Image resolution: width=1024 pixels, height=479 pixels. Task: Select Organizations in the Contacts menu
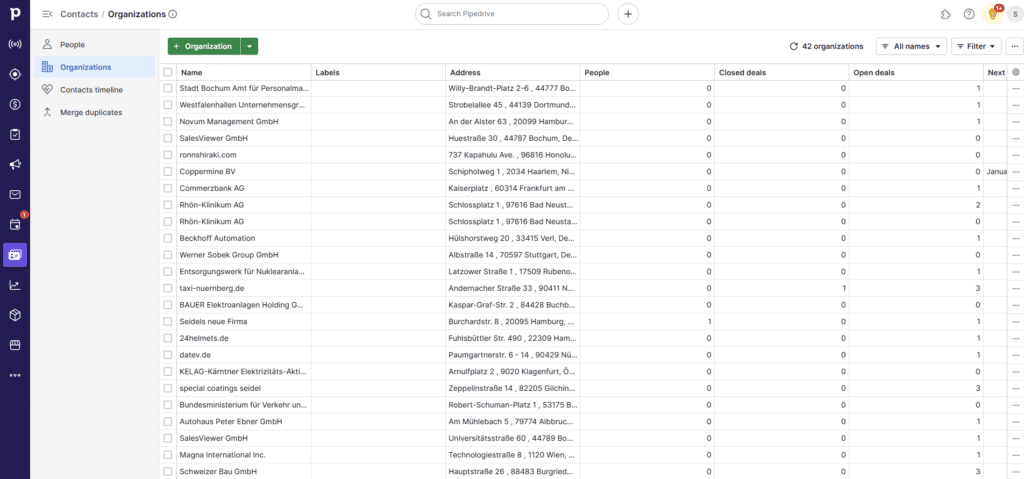(x=95, y=67)
